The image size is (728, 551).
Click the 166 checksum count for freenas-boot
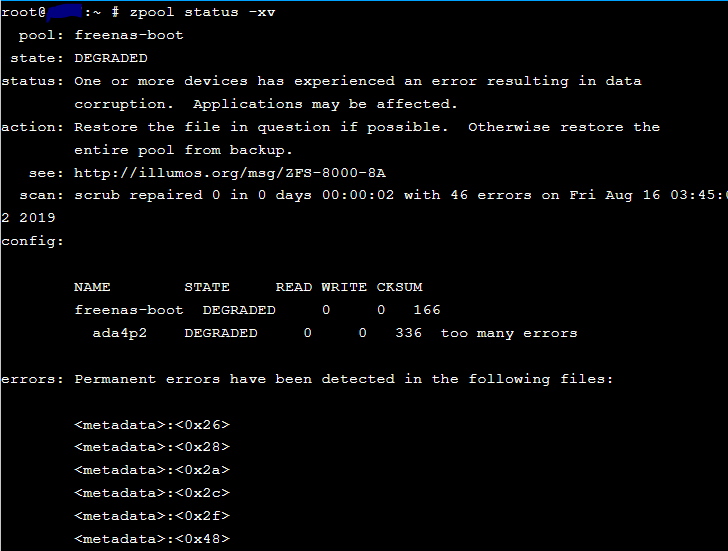click(427, 310)
